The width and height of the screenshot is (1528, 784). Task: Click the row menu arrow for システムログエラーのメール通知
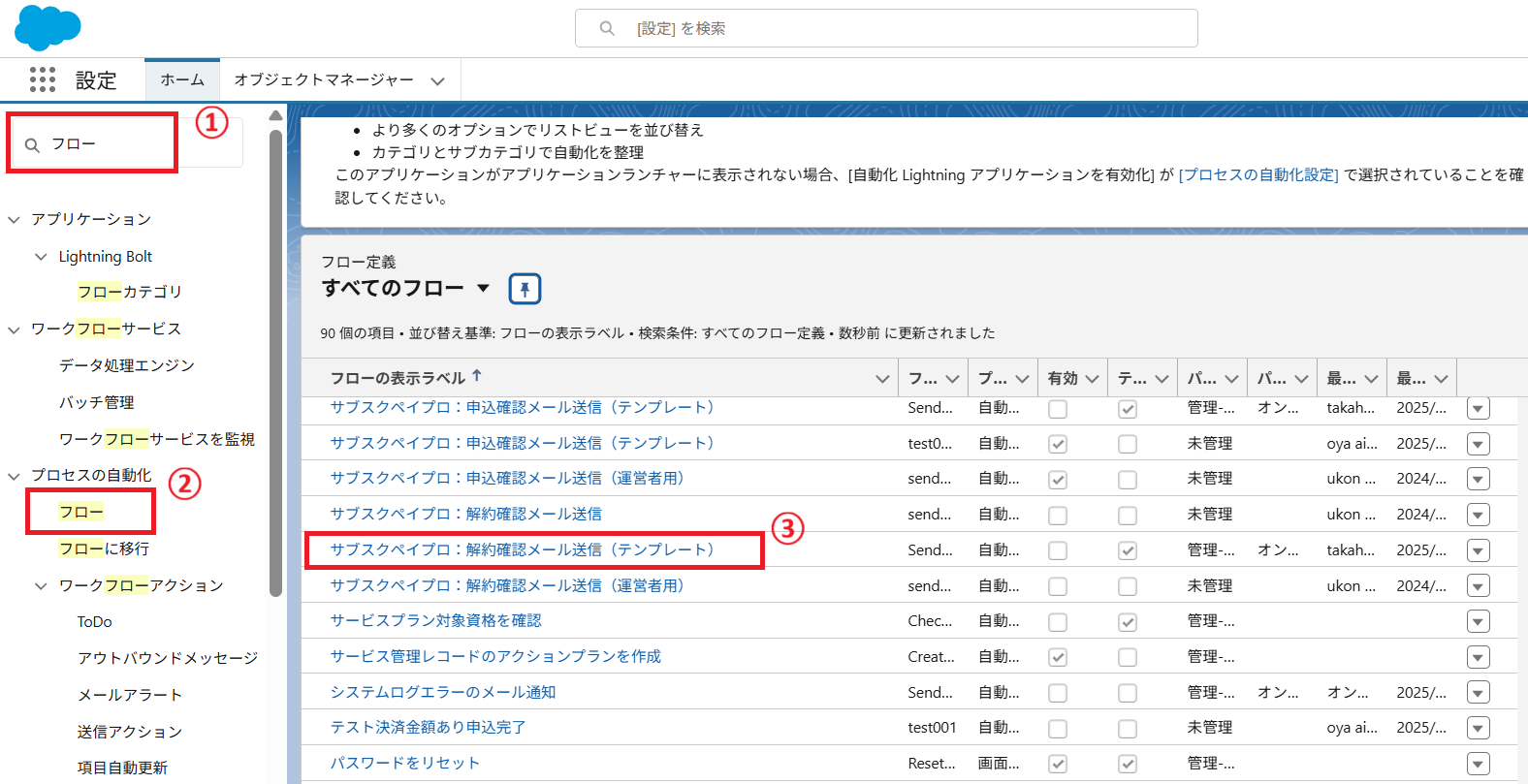click(x=1478, y=693)
